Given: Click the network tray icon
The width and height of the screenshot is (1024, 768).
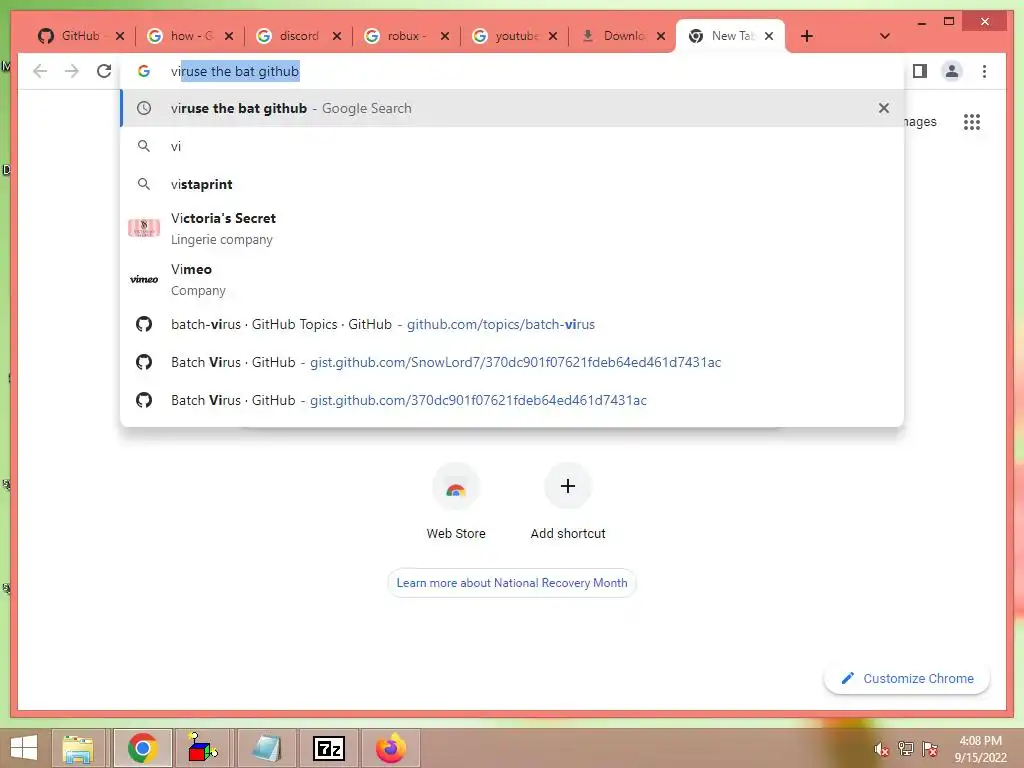Looking at the screenshot, I should pos(906,749).
